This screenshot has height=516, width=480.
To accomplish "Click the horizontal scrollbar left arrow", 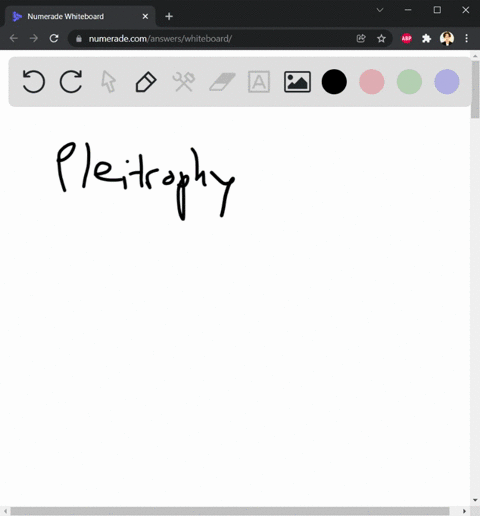I will [x=5, y=511].
